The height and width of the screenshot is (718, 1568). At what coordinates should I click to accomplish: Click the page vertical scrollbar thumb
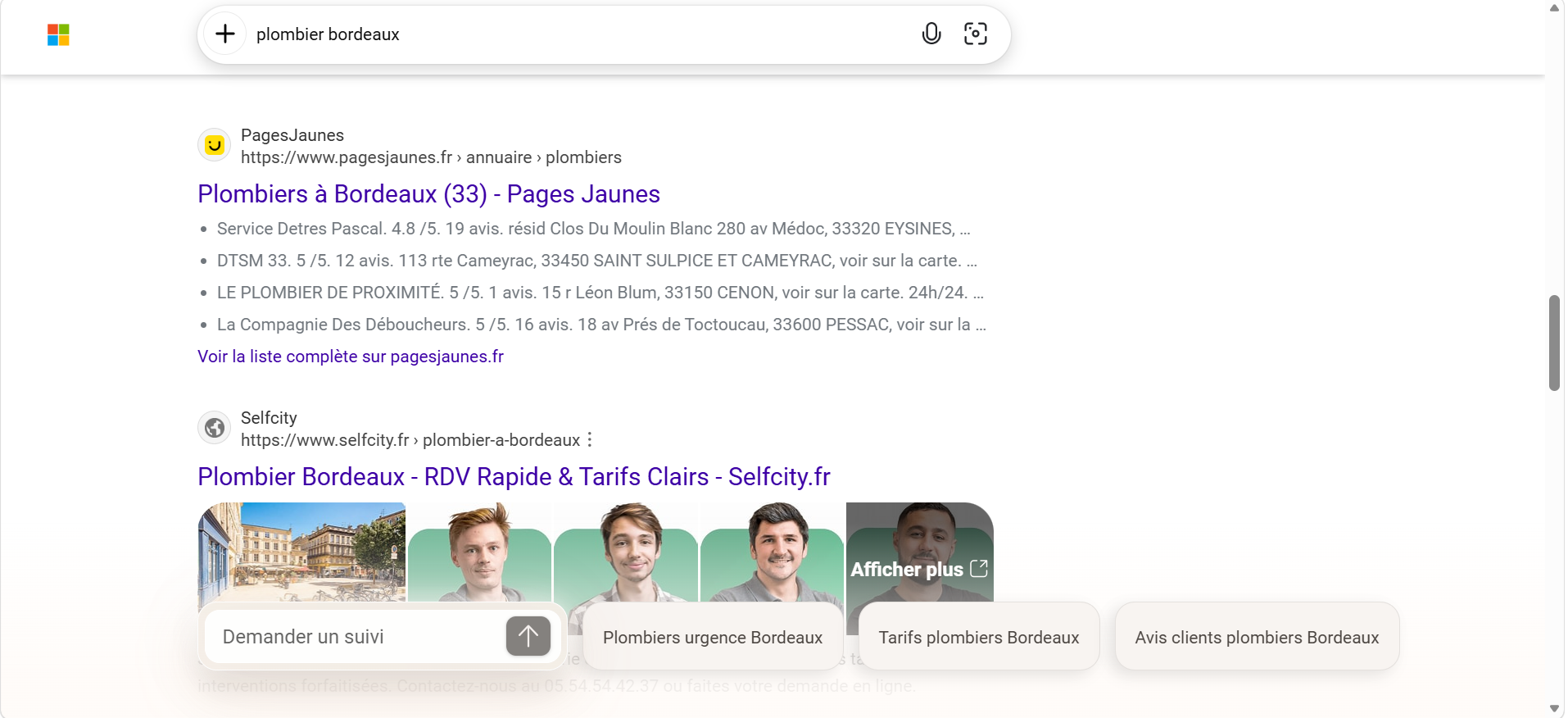[x=1554, y=343]
